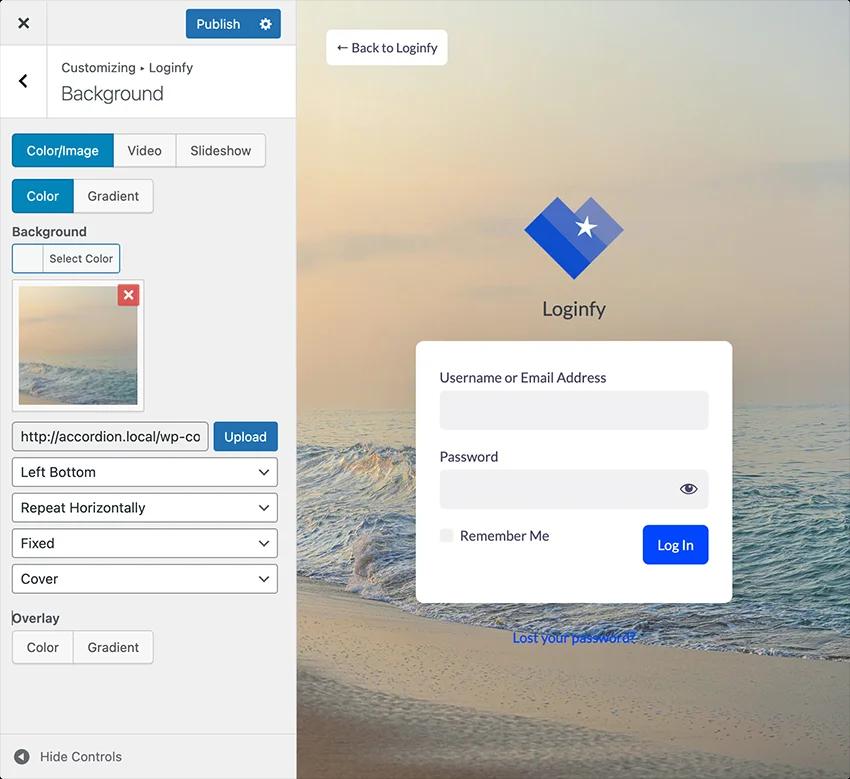Open the Left Bottom position dropdown
Screen dimensions: 850x779
(x=144, y=471)
